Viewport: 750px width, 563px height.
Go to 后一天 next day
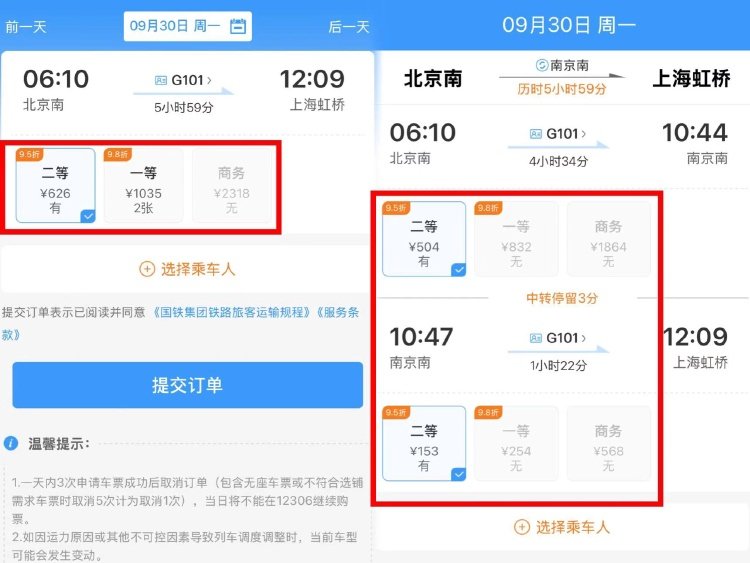point(349,26)
